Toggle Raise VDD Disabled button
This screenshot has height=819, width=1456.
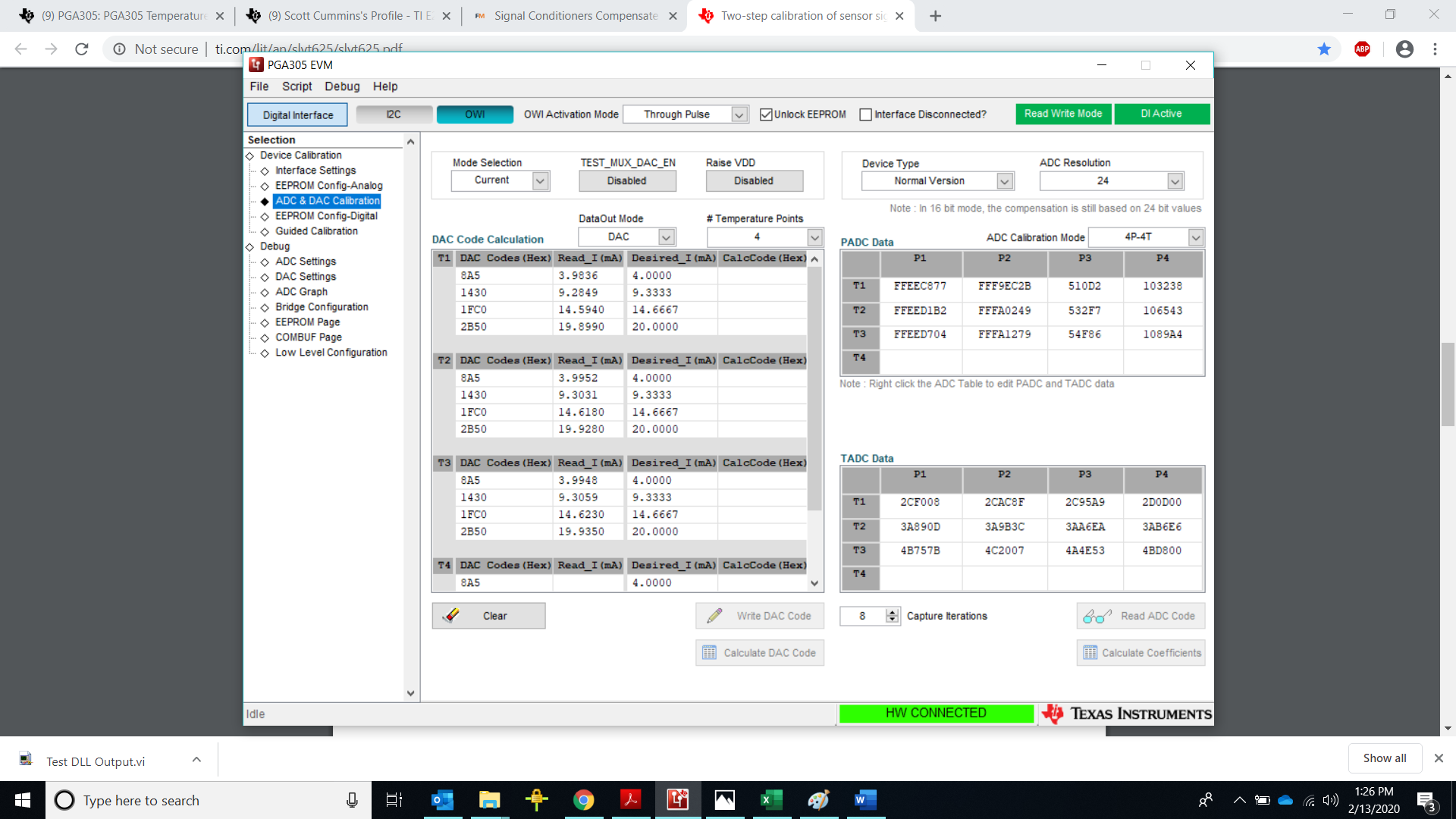(754, 181)
